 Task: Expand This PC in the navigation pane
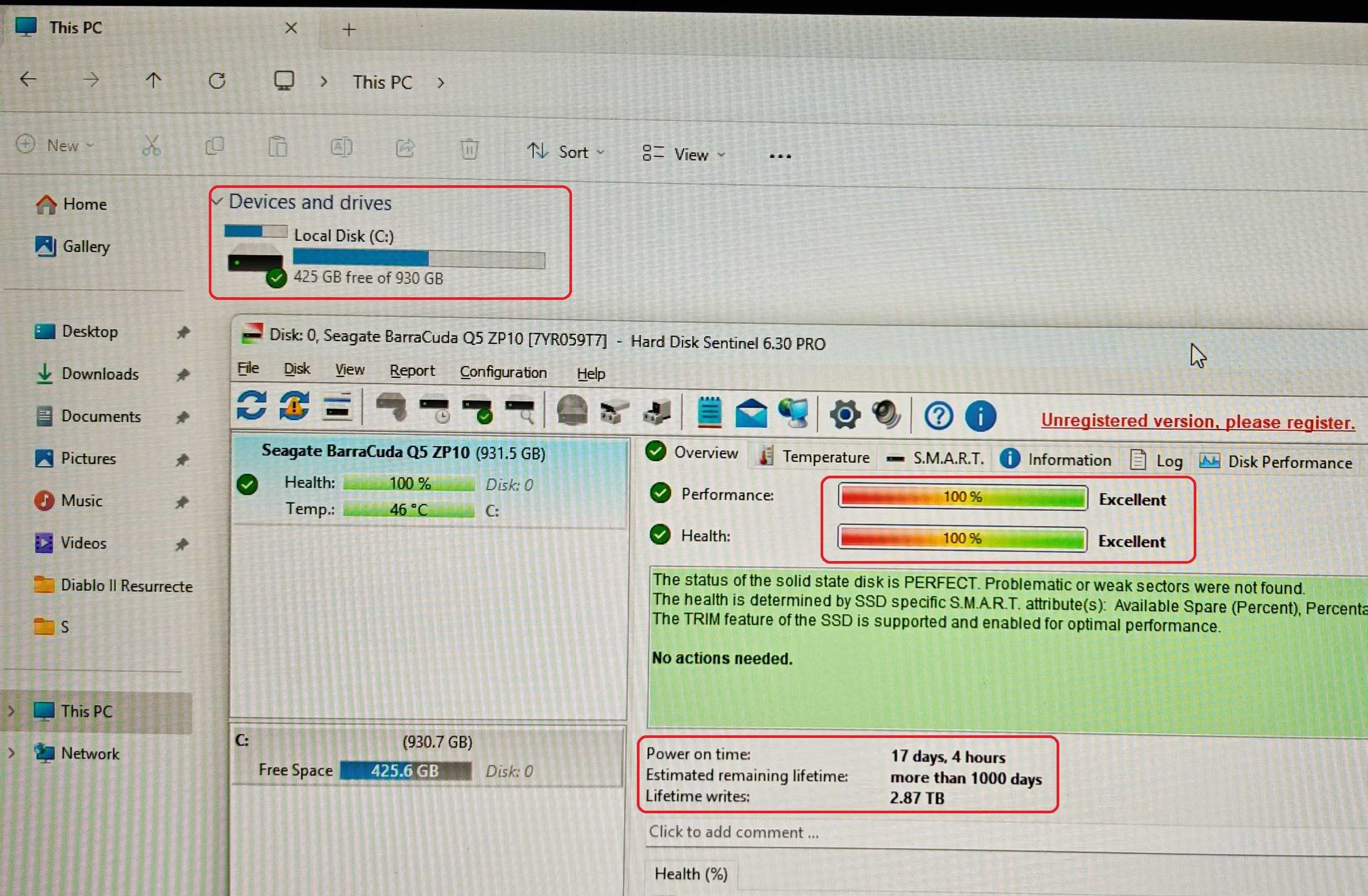12,711
